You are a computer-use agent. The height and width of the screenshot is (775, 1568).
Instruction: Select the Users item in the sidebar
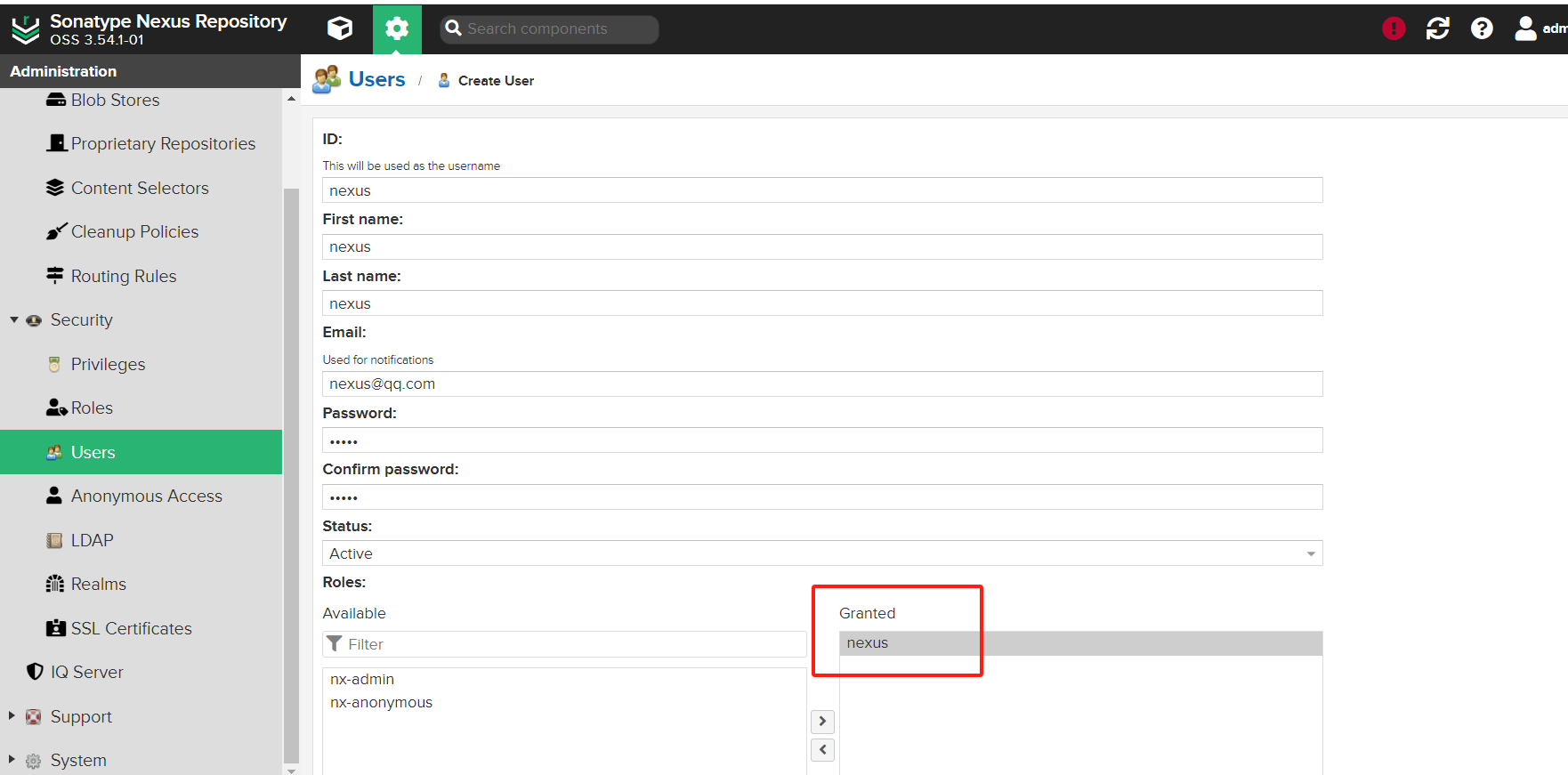pos(141,452)
